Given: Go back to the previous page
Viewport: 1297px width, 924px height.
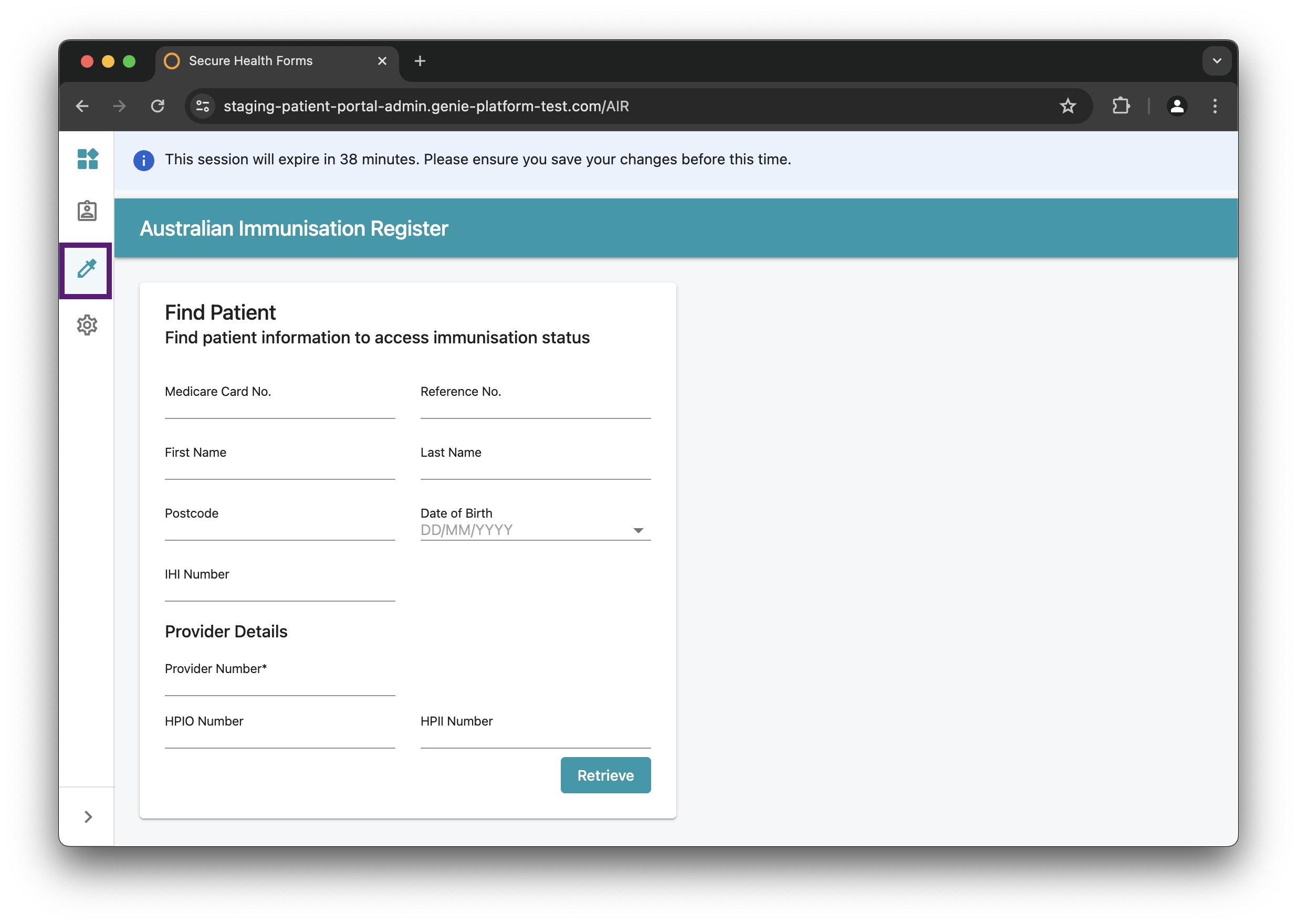Looking at the screenshot, I should point(82,107).
